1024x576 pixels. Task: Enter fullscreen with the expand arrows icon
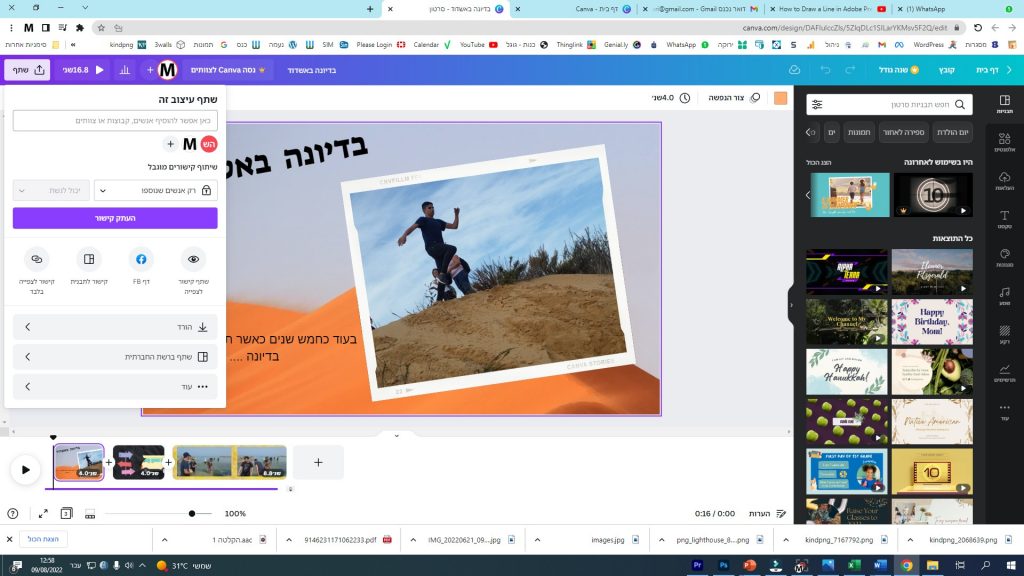point(43,513)
